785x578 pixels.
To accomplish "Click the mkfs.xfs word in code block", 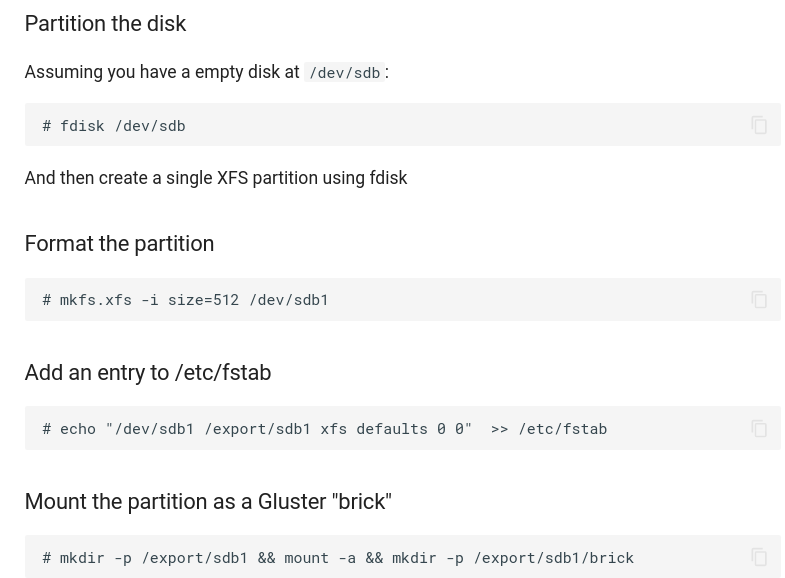I will 95,300.
